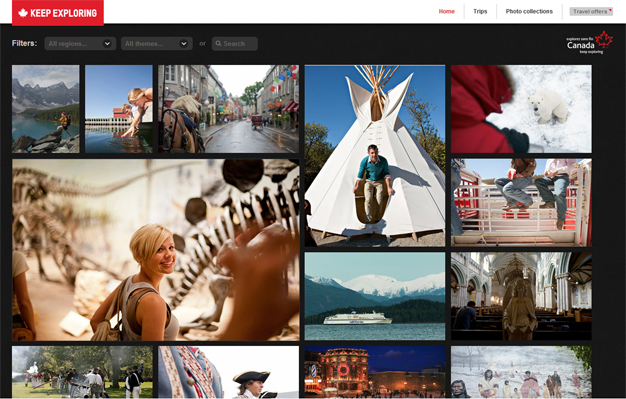Viewport: 626px width, 399px height.
Task: Open the All regions dropdown
Action: tap(80, 44)
